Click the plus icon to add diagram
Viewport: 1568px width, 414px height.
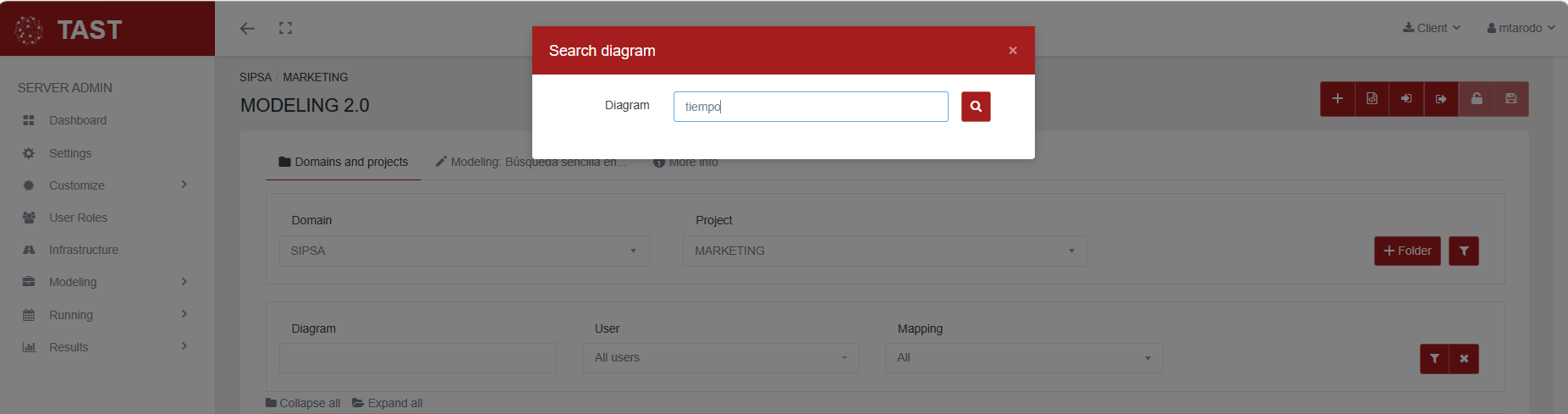[x=1337, y=99]
